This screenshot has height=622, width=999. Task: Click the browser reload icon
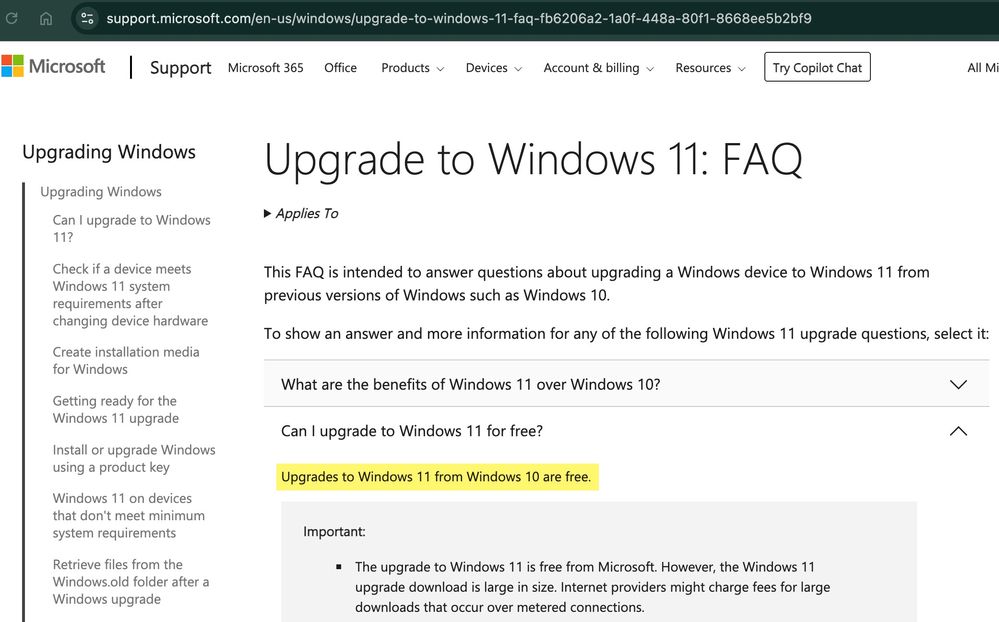coord(11,18)
